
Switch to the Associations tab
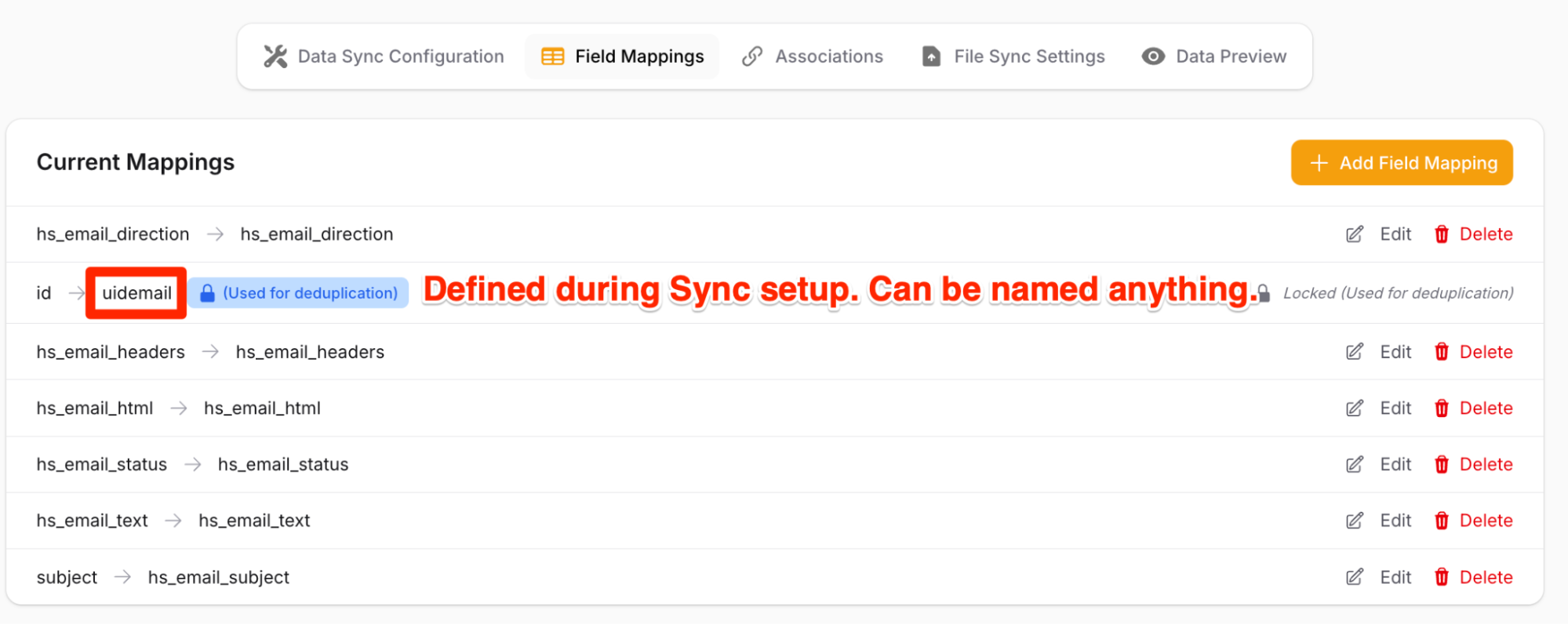[812, 56]
